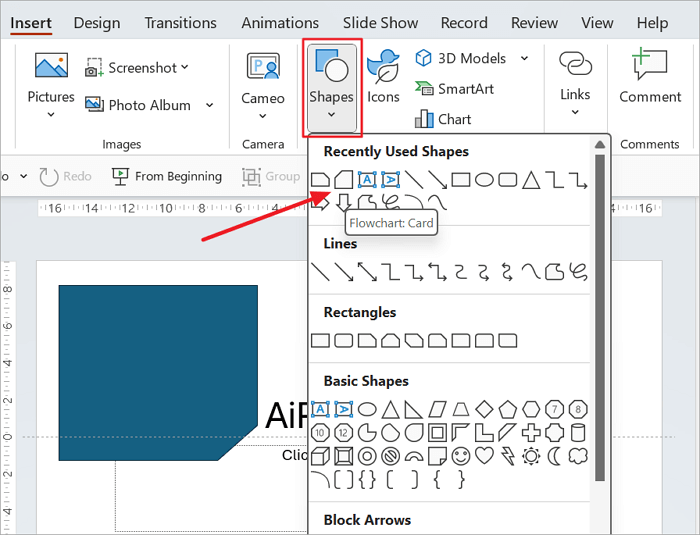This screenshot has width=700, height=535.
Task: Insert a parallelogram from Basic Shapes
Action: (437, 409)
